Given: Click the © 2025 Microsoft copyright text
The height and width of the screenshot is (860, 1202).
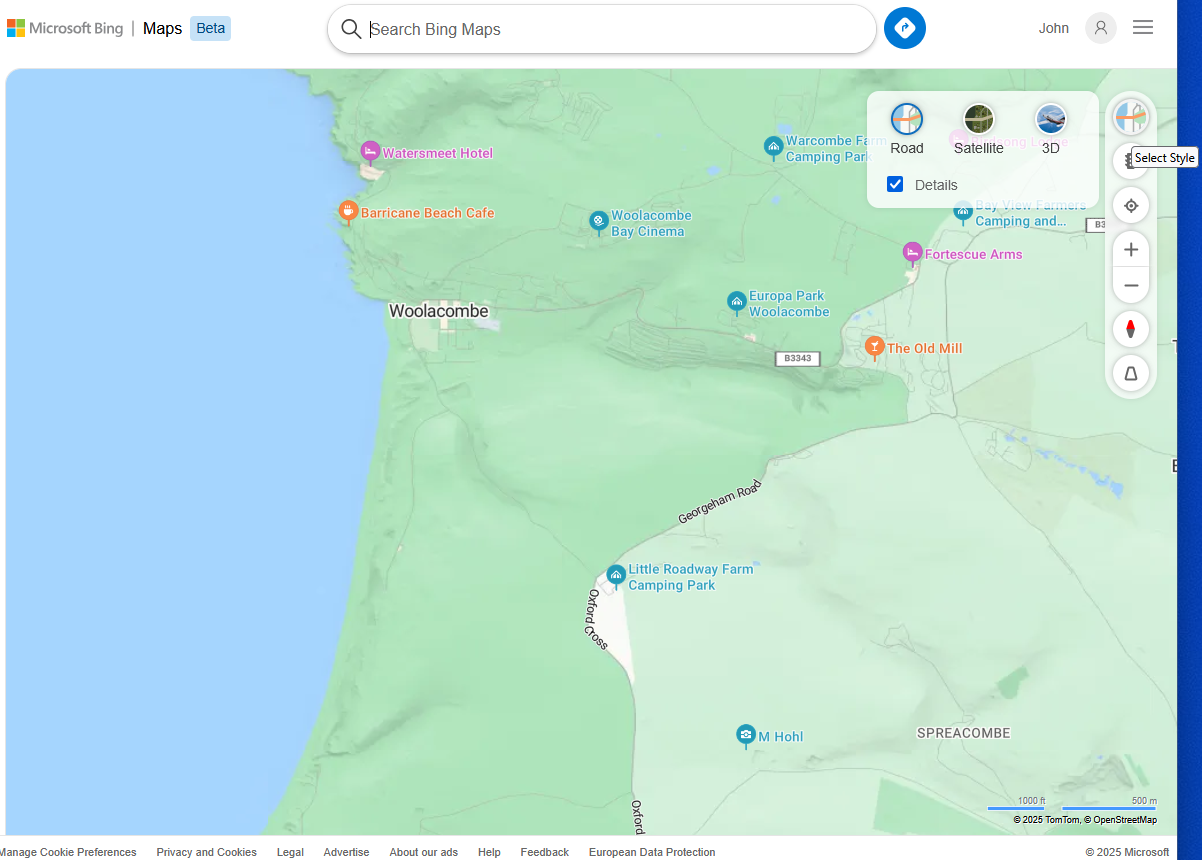Looking at the screenshot, I should (1127, 852).
